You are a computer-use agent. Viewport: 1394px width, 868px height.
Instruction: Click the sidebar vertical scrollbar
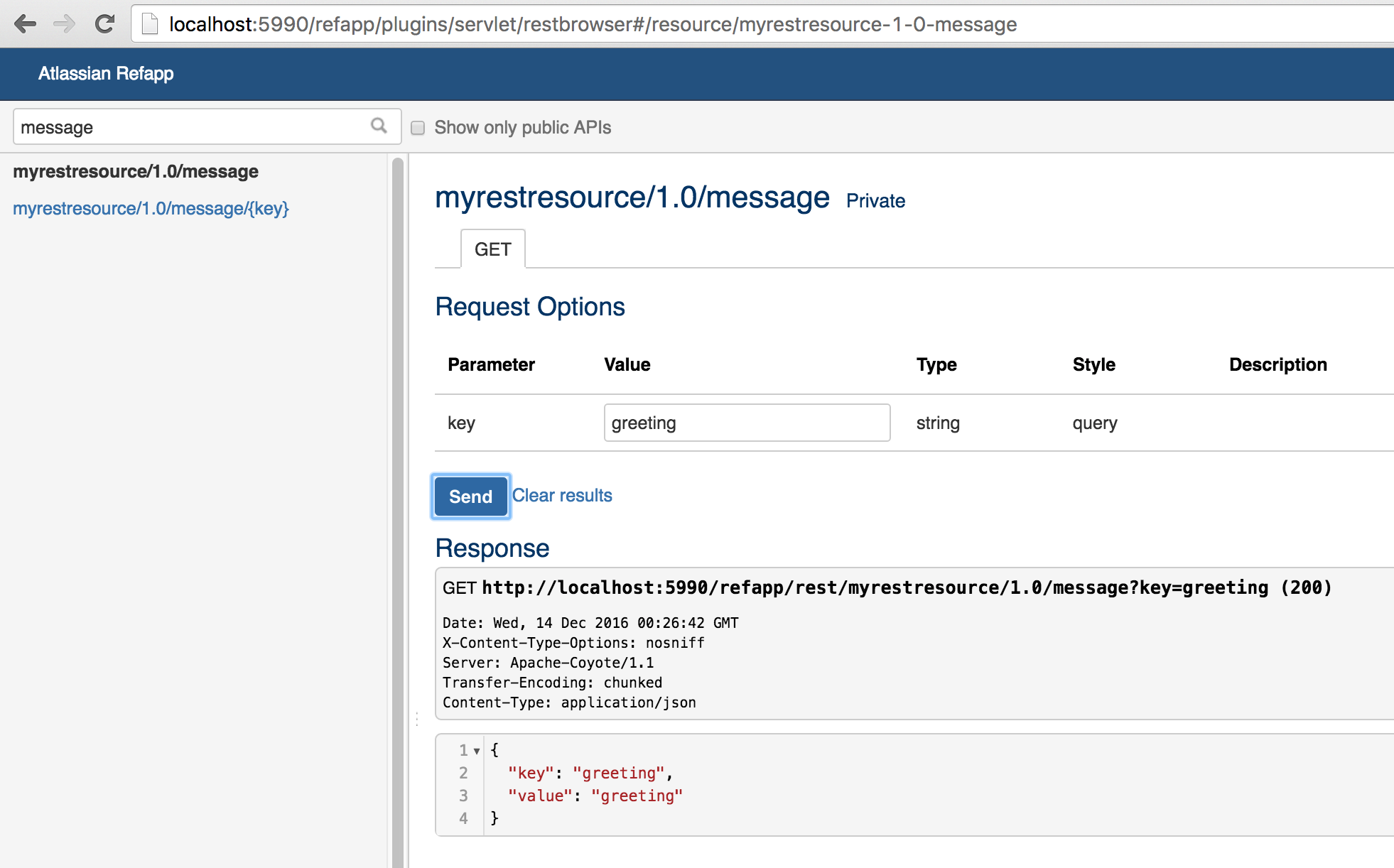coord(397,497)
